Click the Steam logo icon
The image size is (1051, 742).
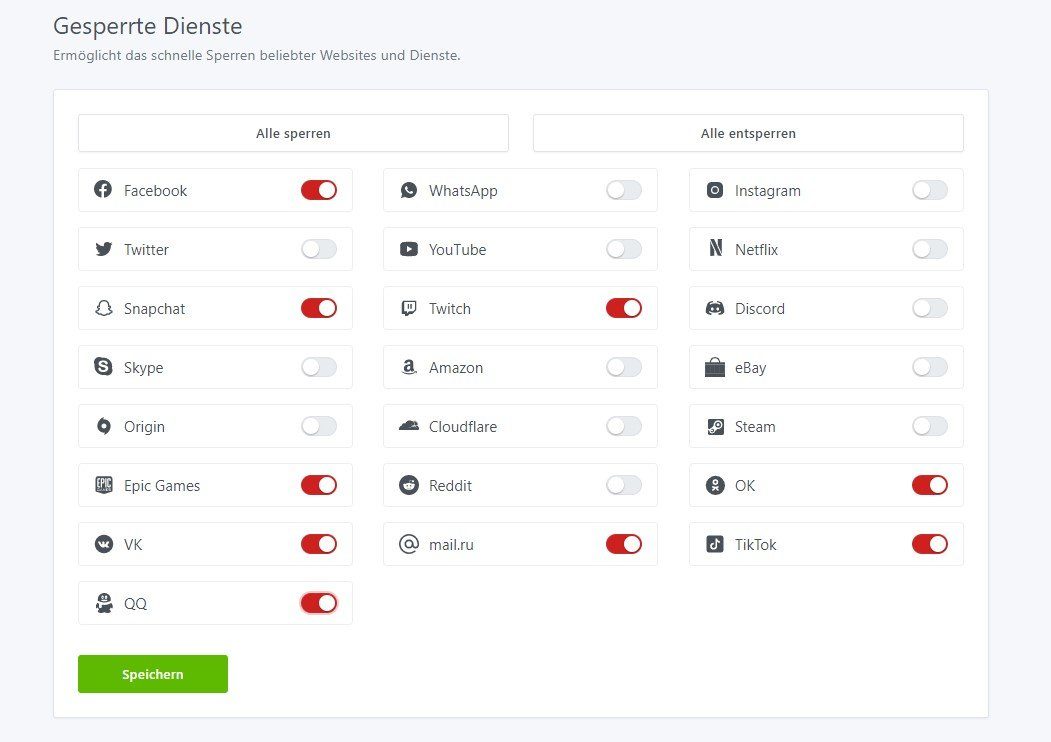[x=714, y=426]
